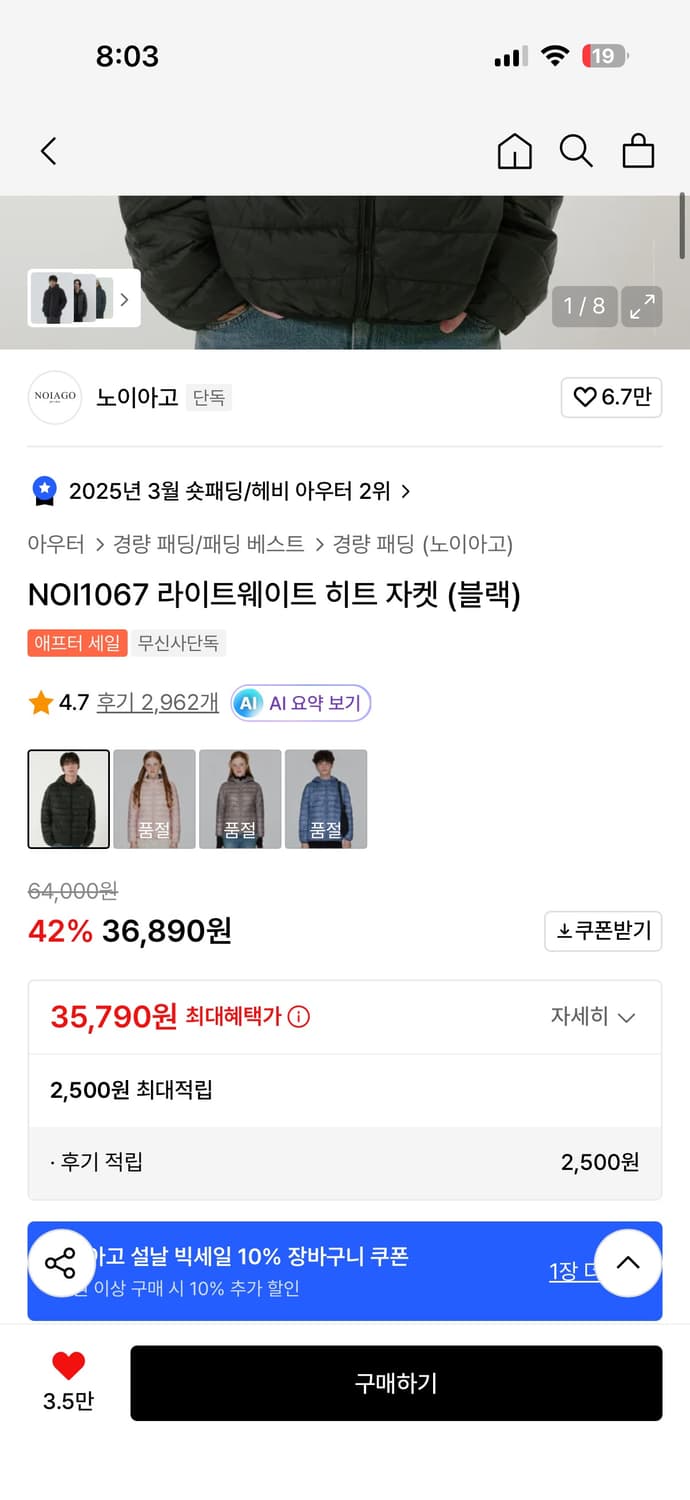
Task: Tap the back arrow
Action: click(x=48, y=151)
